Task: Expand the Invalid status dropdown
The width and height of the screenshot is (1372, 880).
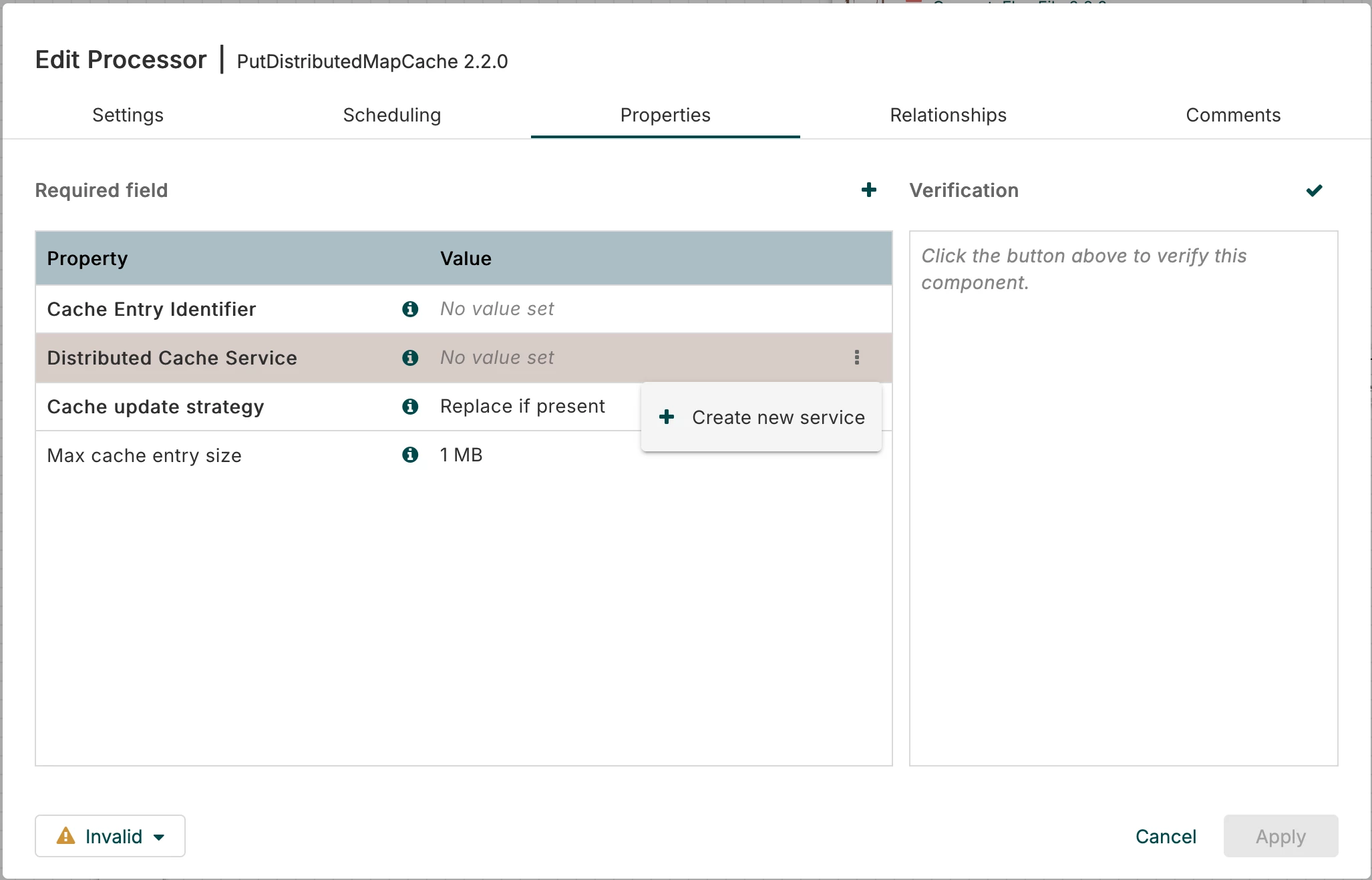Action: tap(110, 836)
